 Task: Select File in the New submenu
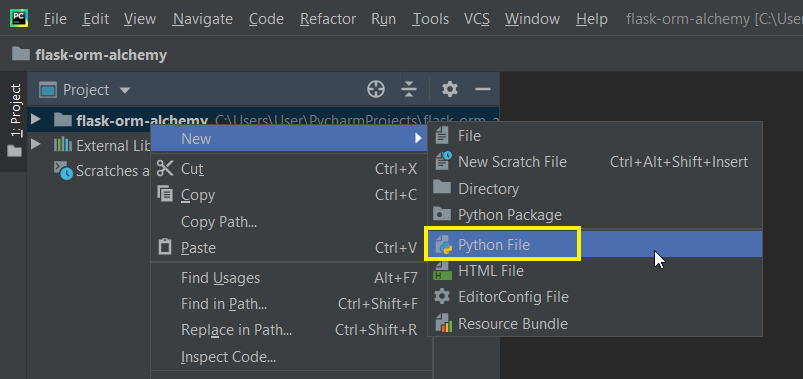[595, 136]
